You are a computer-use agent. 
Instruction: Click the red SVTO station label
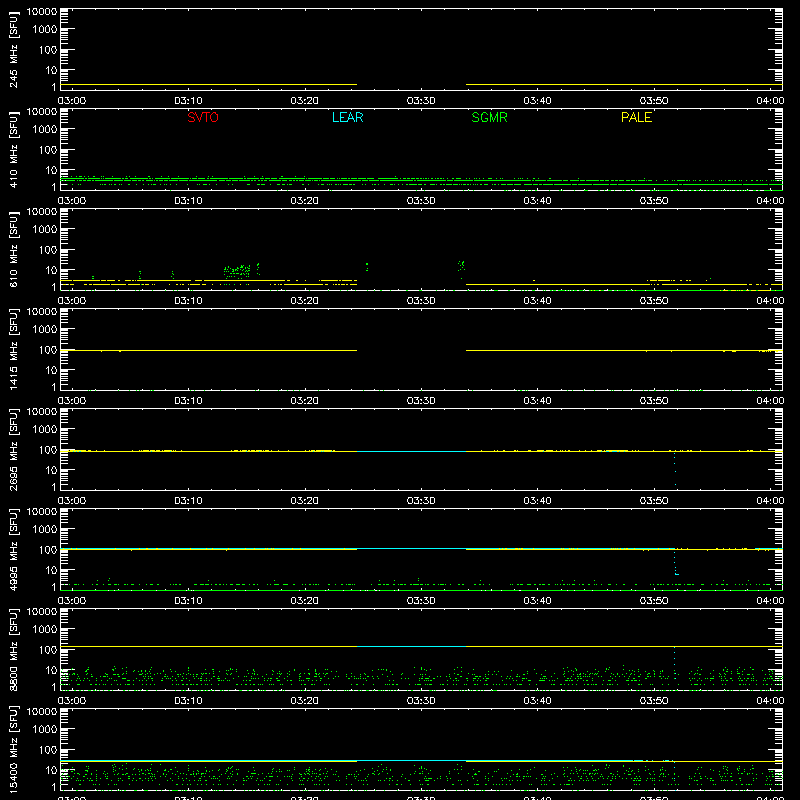(x=203, y=117)
